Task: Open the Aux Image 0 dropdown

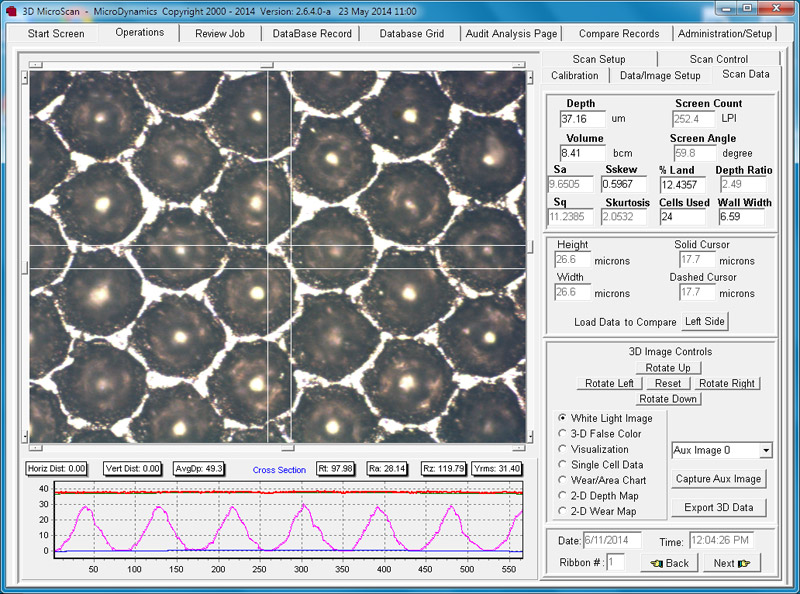Action: [x=765, y=451]
